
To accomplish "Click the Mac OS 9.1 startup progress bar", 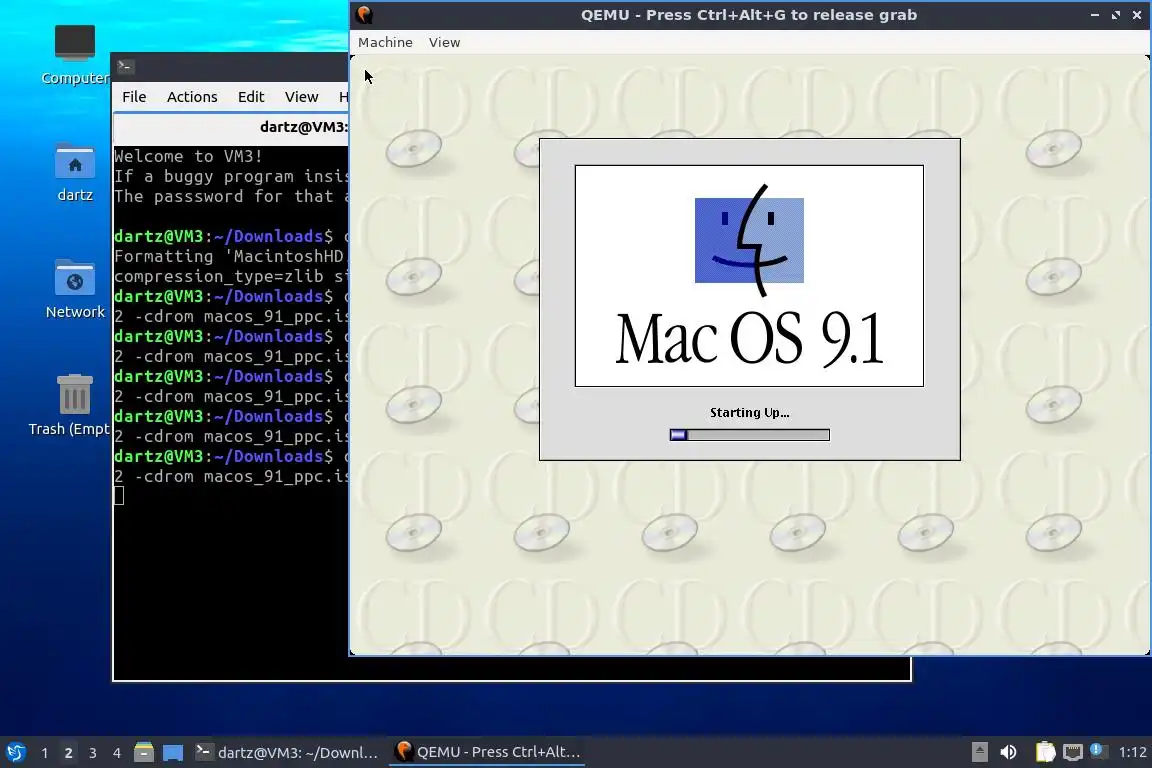I will point(749,435).
